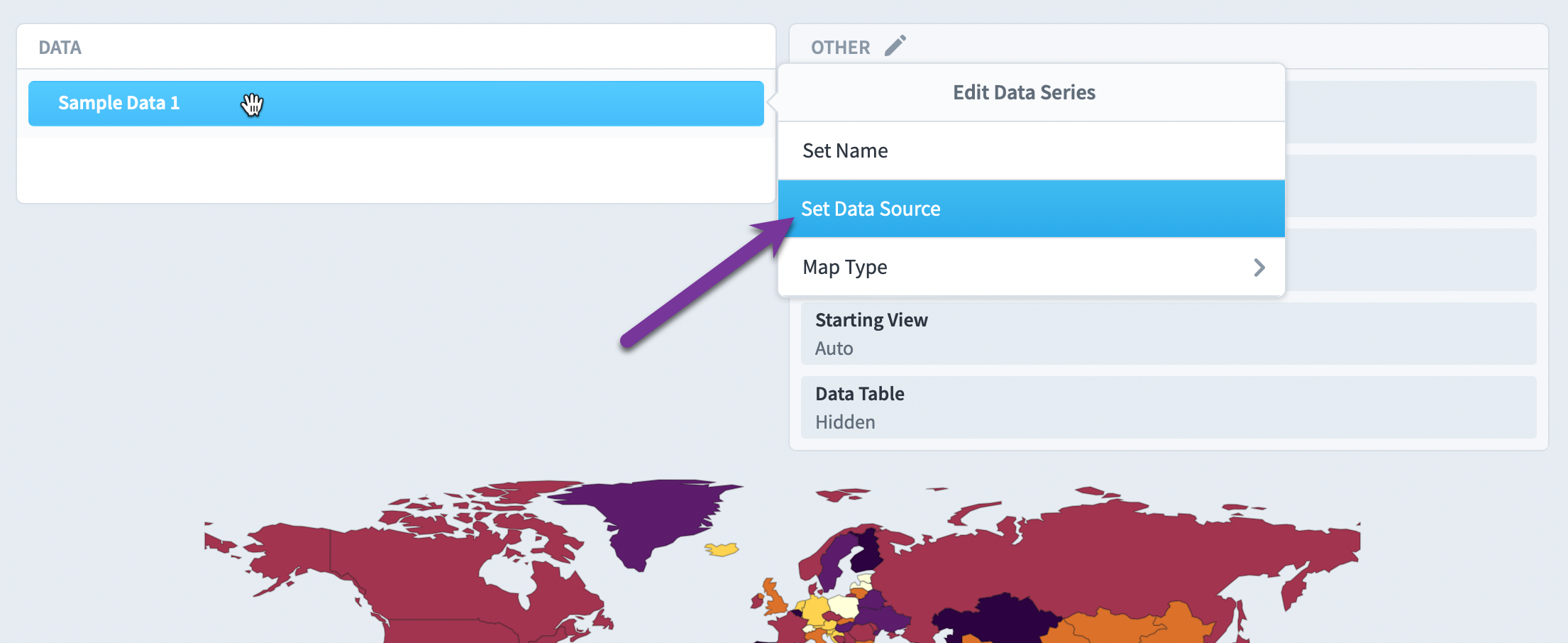Click the DATA panel heading
The height and width of the screenshot is (643, 1568).
pos(60,48)
